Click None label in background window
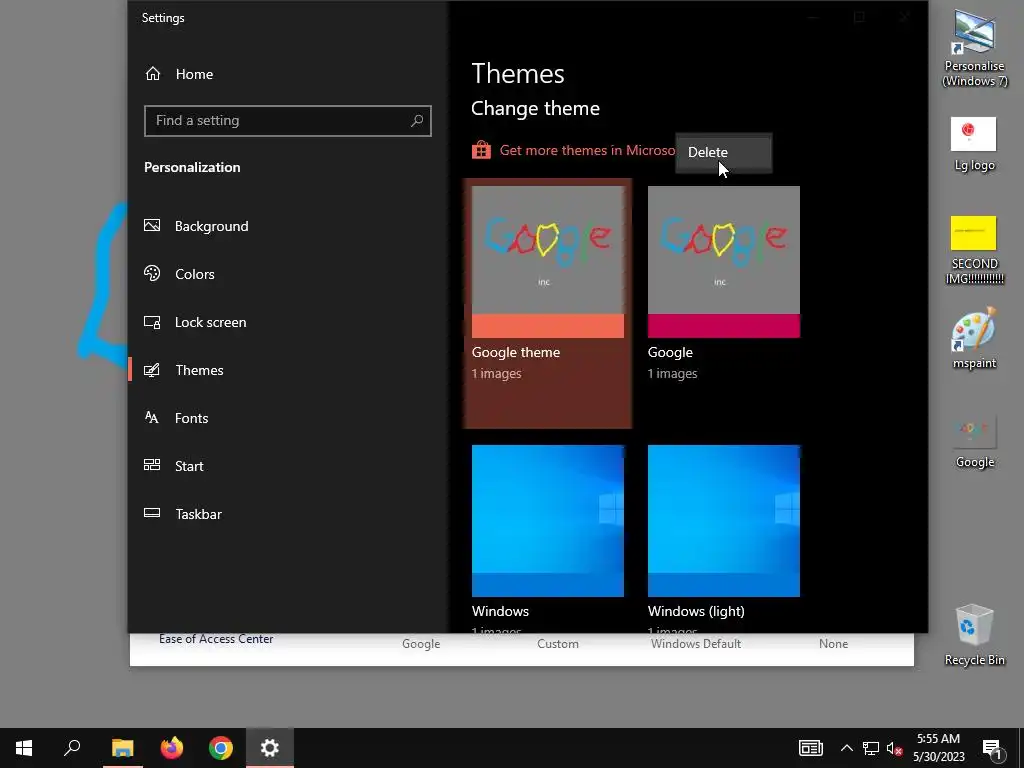Screen dimensions: 1024x768 point(833,644)
